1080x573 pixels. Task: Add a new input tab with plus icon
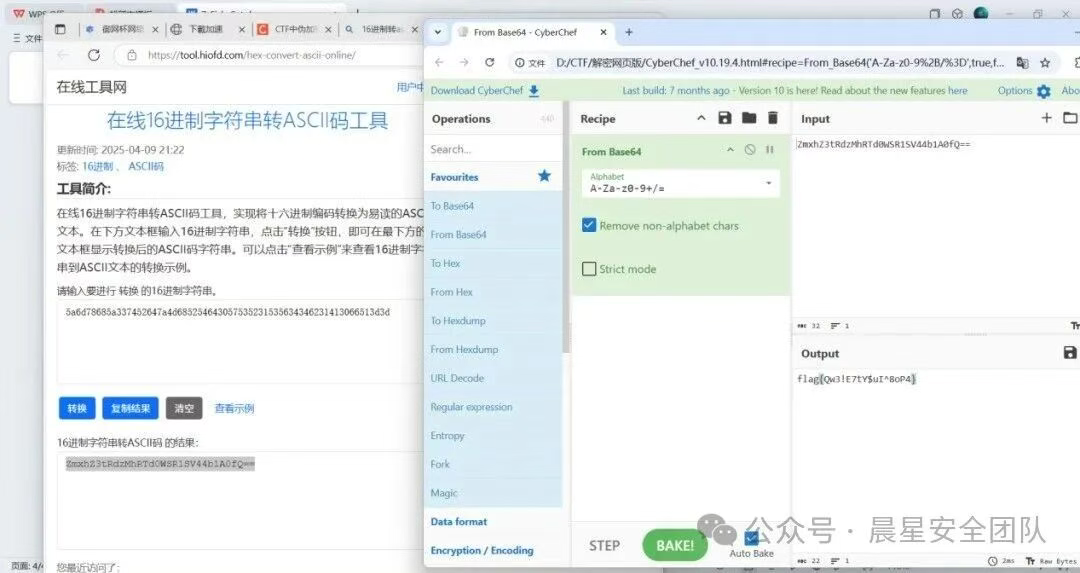click(x=1046, y=118)
